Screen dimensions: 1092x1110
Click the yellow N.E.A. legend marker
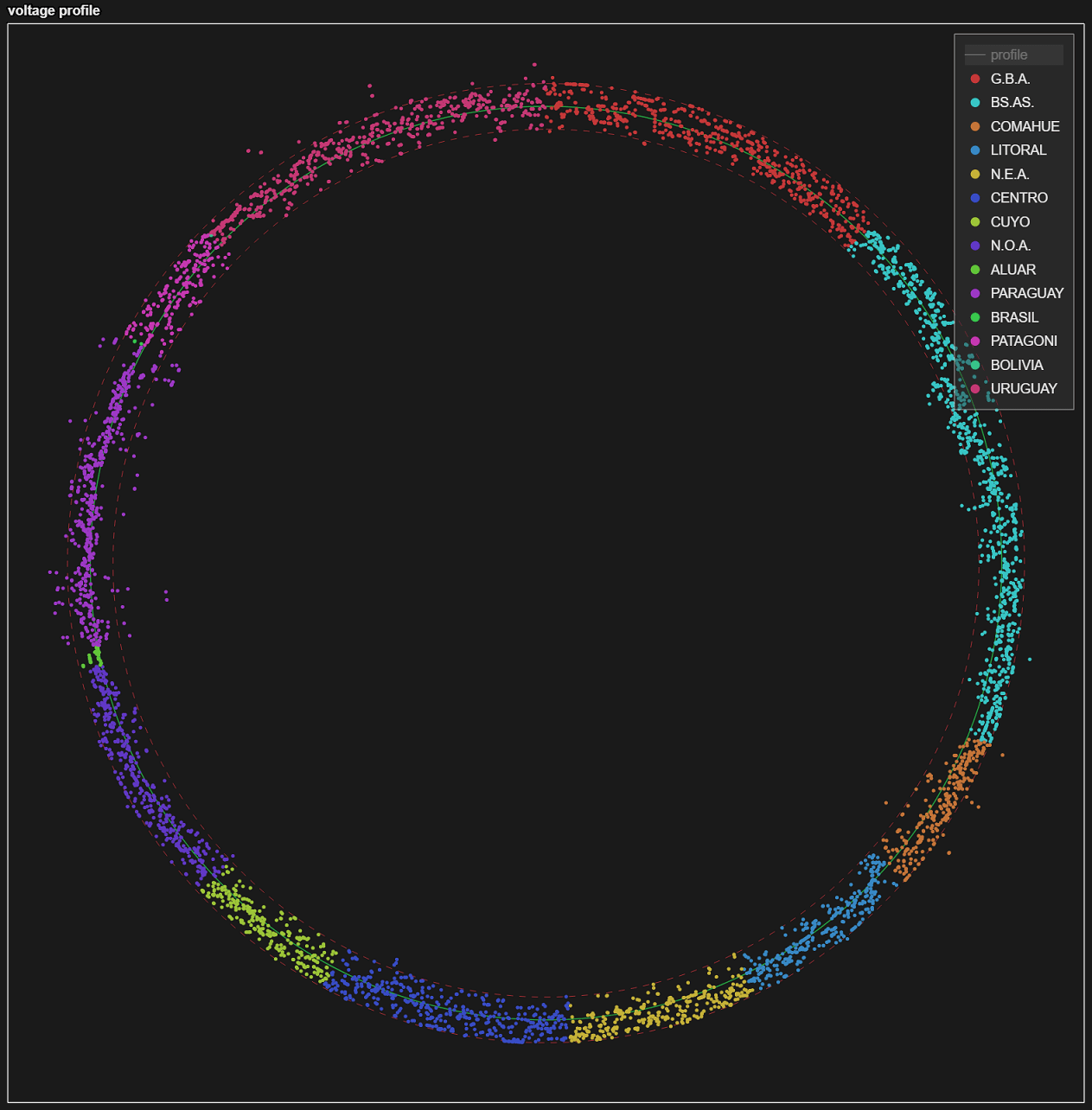pos(975,175)
